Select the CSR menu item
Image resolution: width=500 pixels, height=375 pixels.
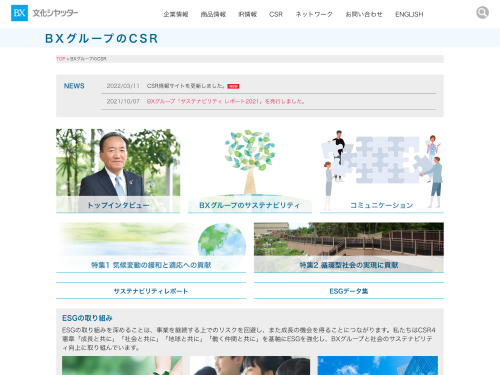[276, 14]
